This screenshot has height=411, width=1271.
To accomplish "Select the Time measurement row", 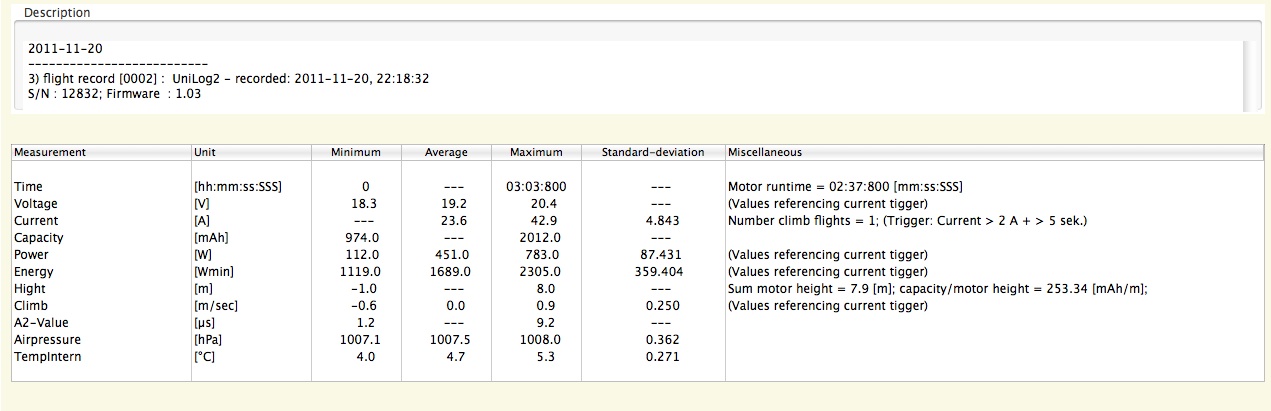I will click(x=29, y=187).
